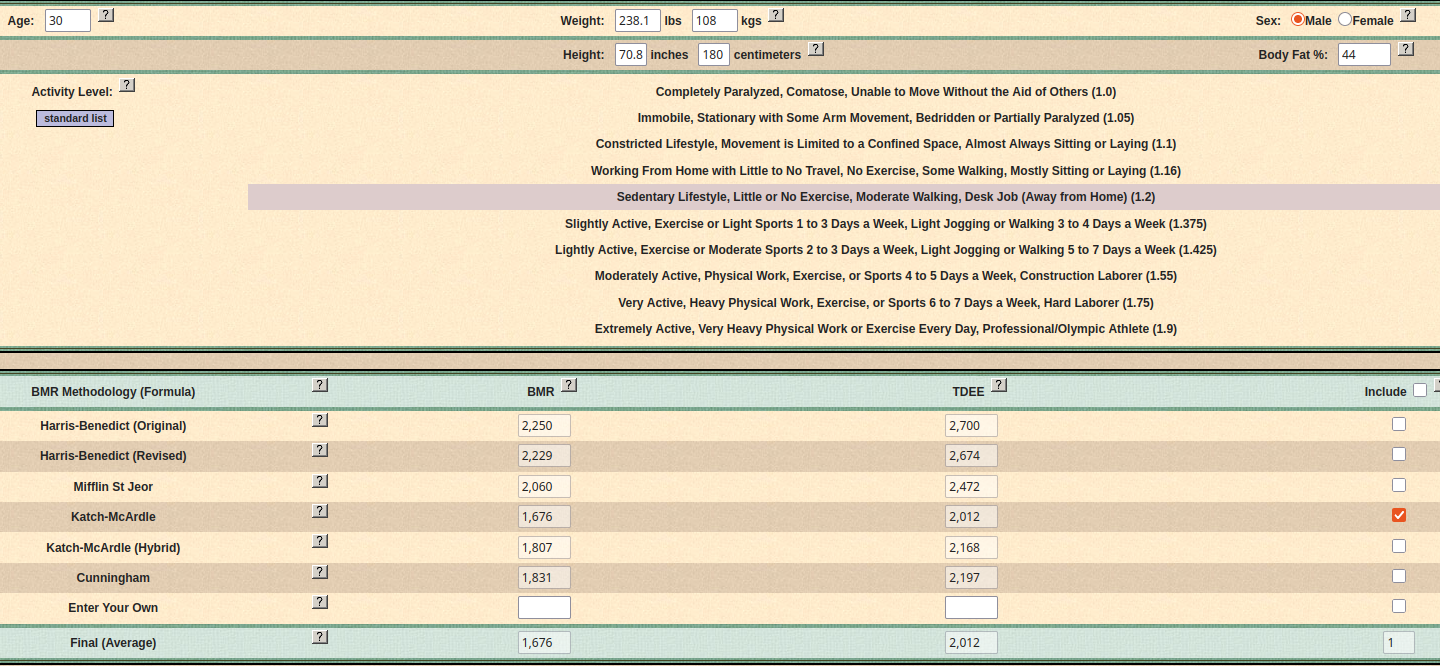Check the Mifflin St Jeor include box
Viewport: 1440px width, 666px height.
[x=1399, y=485]
